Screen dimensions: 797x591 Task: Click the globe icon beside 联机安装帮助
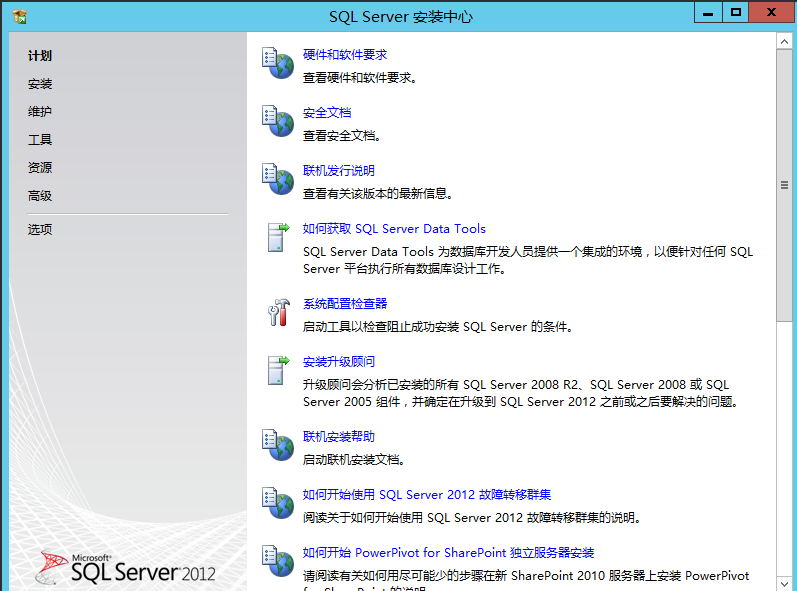click(x=278, y=445)
